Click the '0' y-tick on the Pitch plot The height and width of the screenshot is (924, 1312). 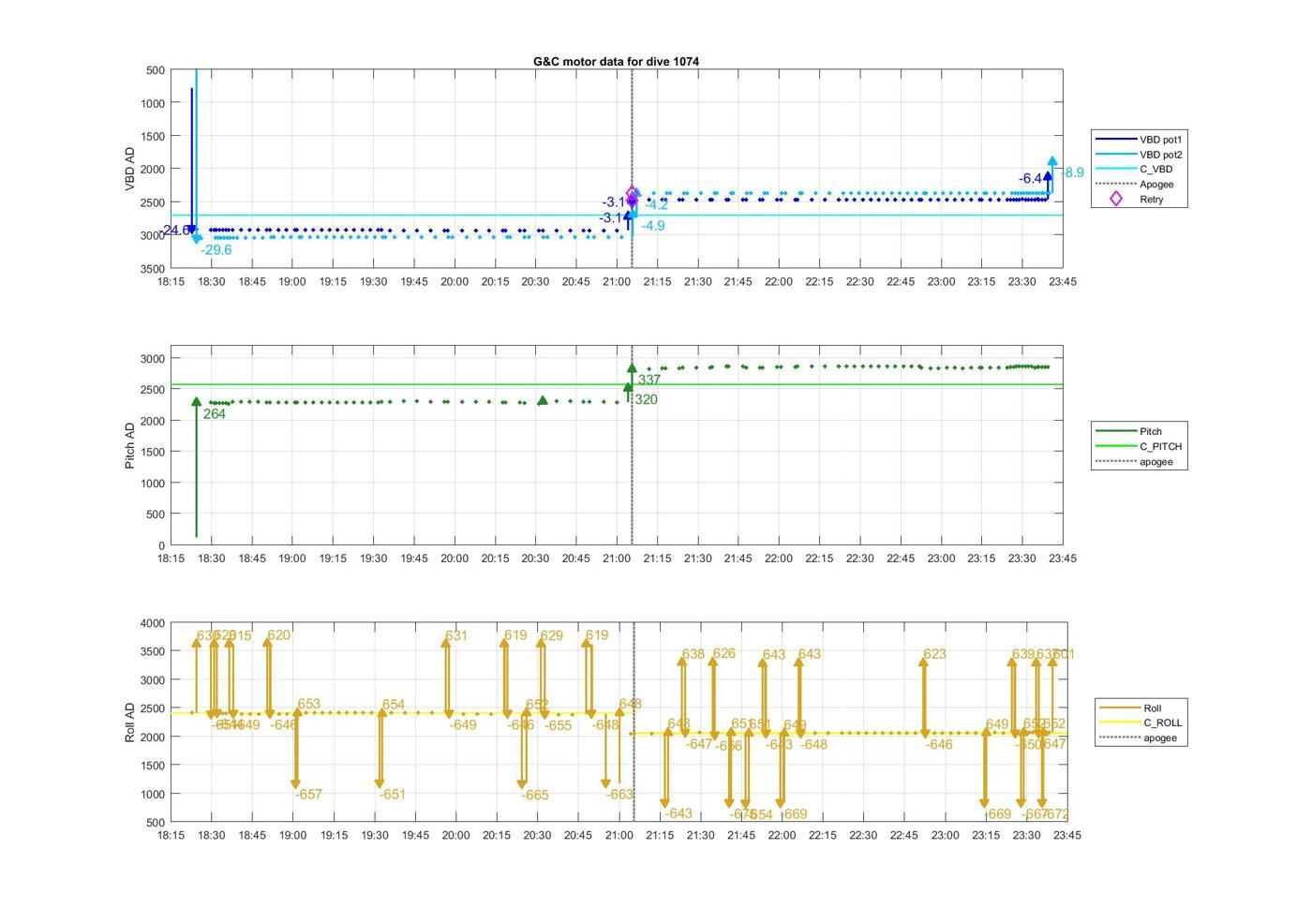(x=162, y=545)
